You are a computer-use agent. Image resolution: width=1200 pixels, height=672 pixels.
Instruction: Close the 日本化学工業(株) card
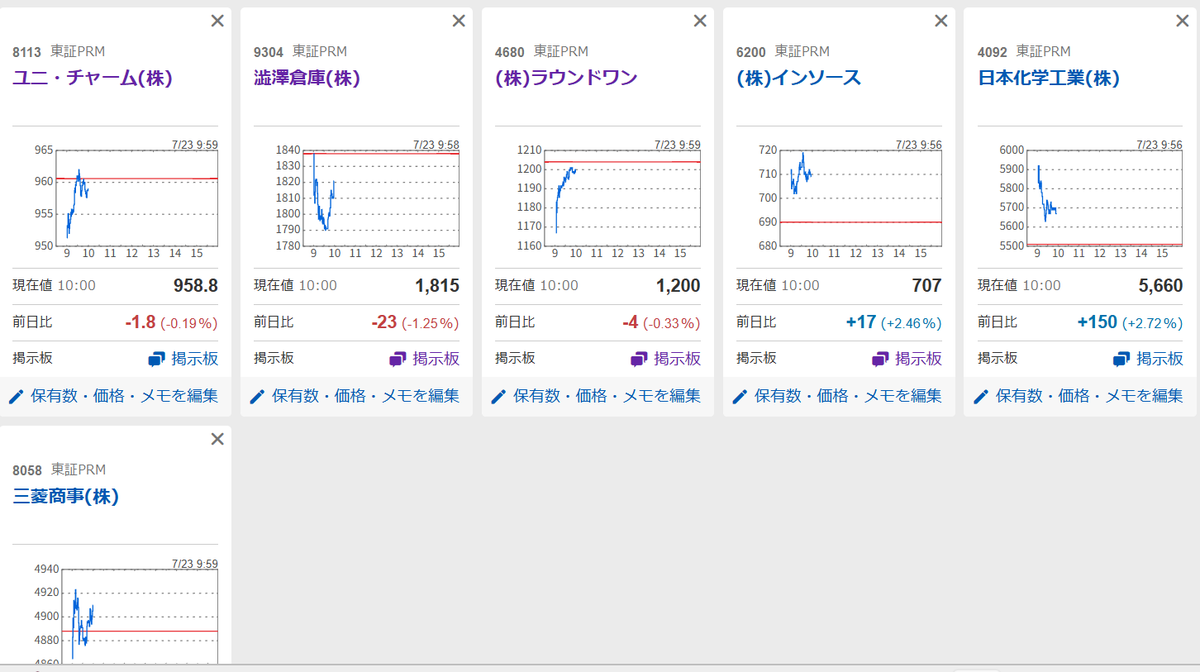tap(1183, 21)
